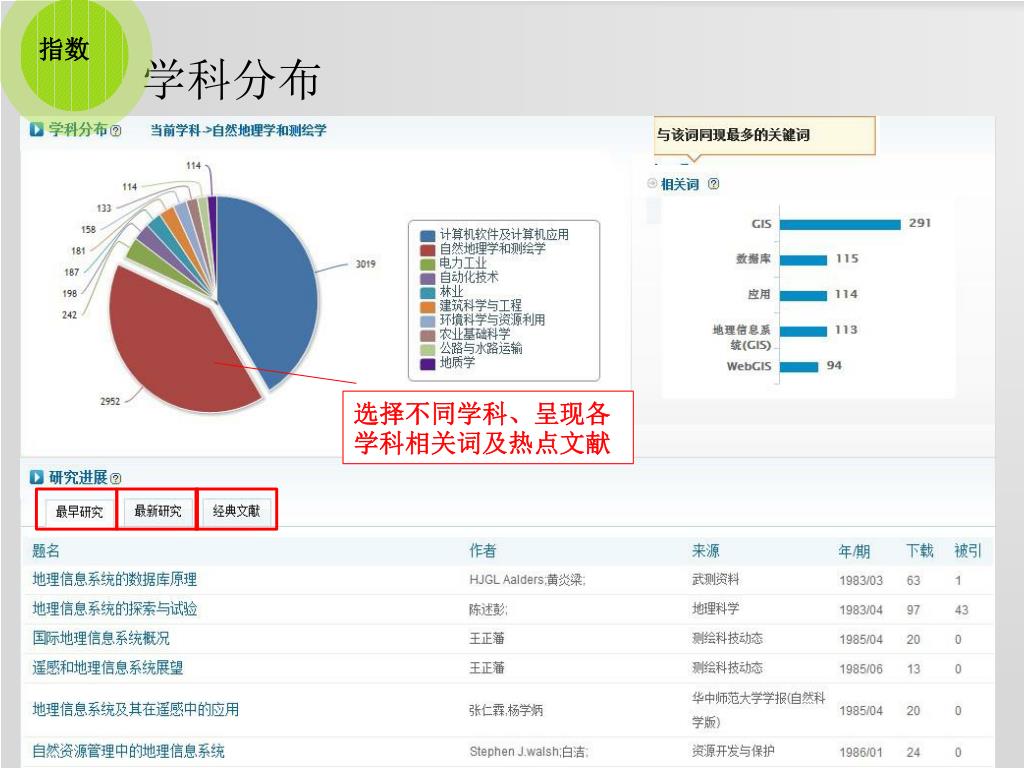Switch to the 最新研究 tab
The image size is (1024, 768).
[157, 511]
